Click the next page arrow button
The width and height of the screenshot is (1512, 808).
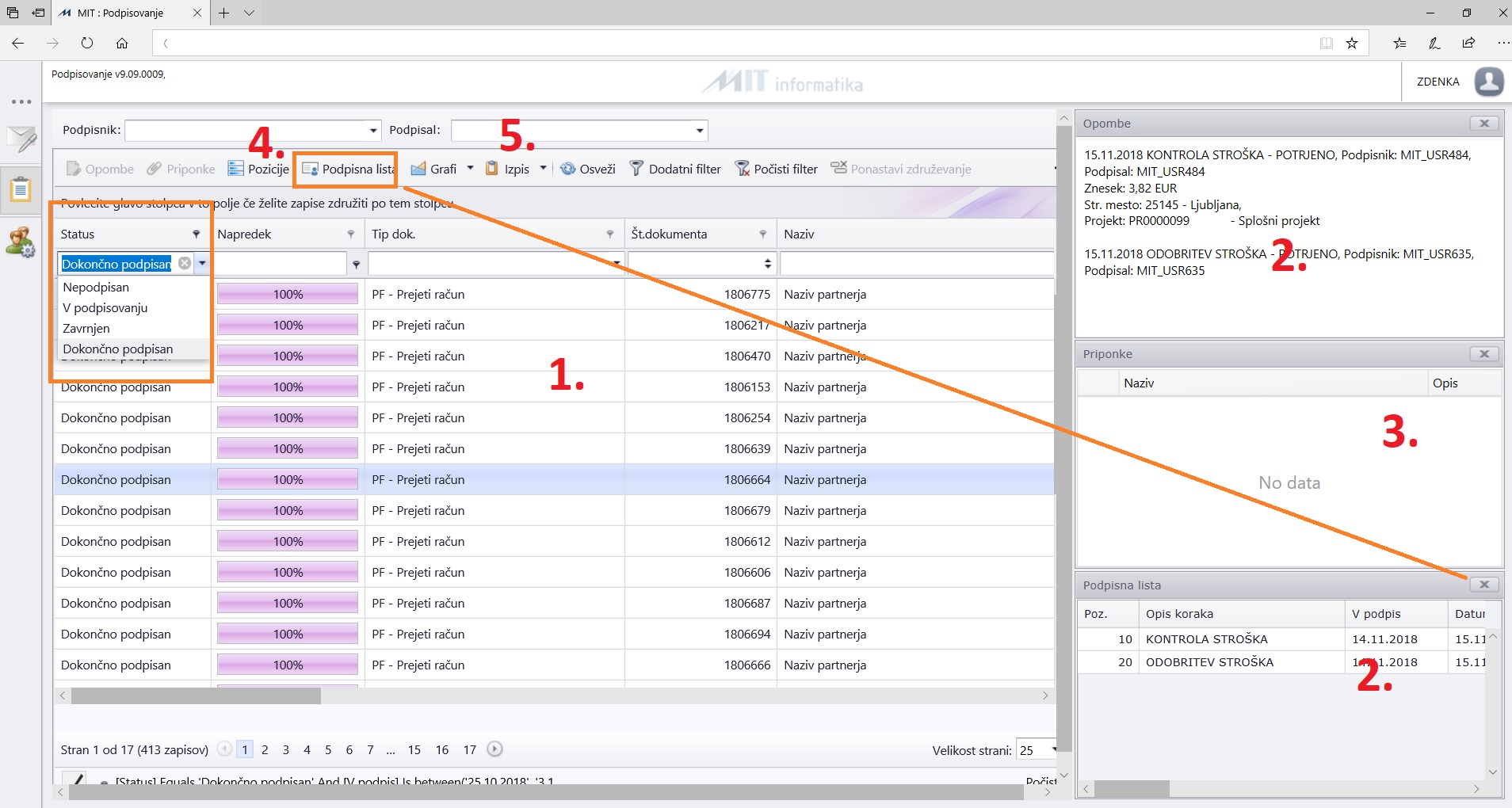[x=494, y=749]
